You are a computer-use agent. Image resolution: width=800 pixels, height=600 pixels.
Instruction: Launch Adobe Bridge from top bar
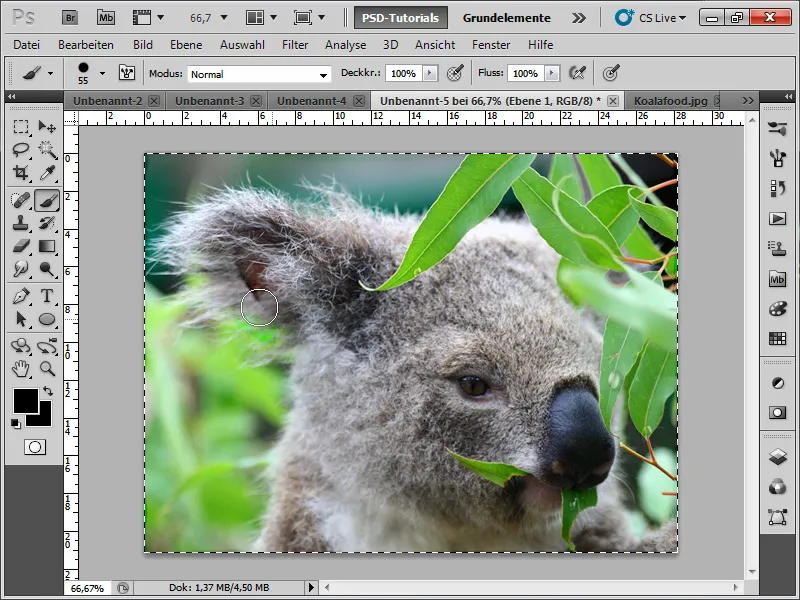[70, 18]
